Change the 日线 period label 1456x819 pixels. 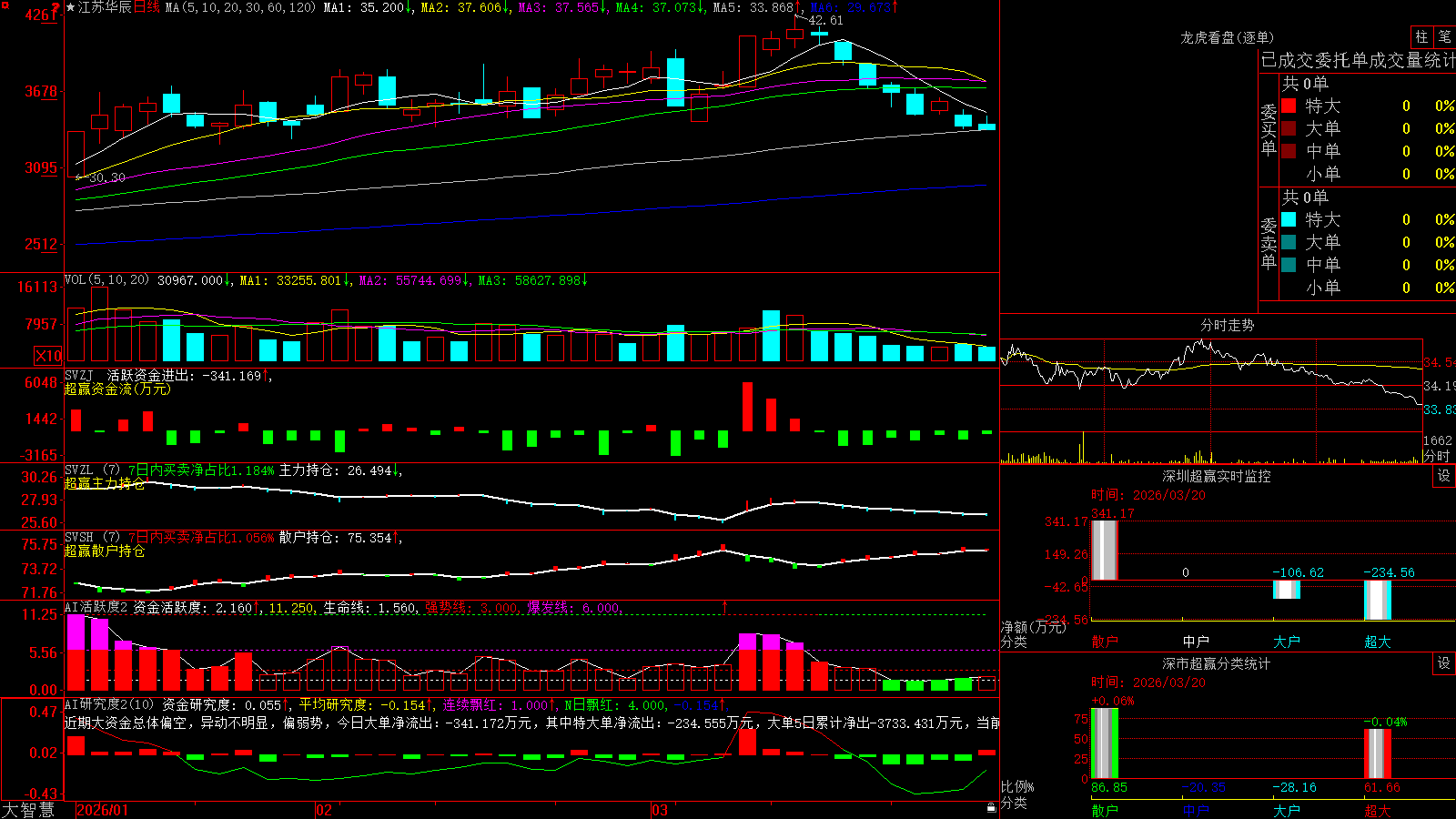(147, 7)
